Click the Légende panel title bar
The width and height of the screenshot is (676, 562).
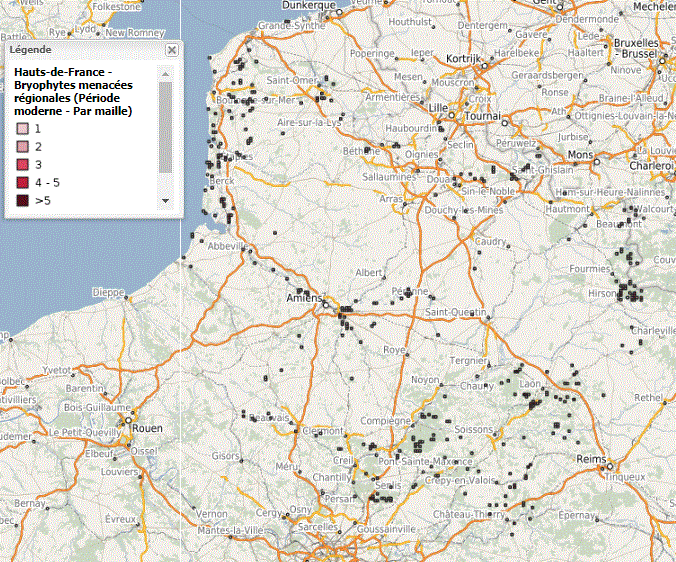point(80,49)
